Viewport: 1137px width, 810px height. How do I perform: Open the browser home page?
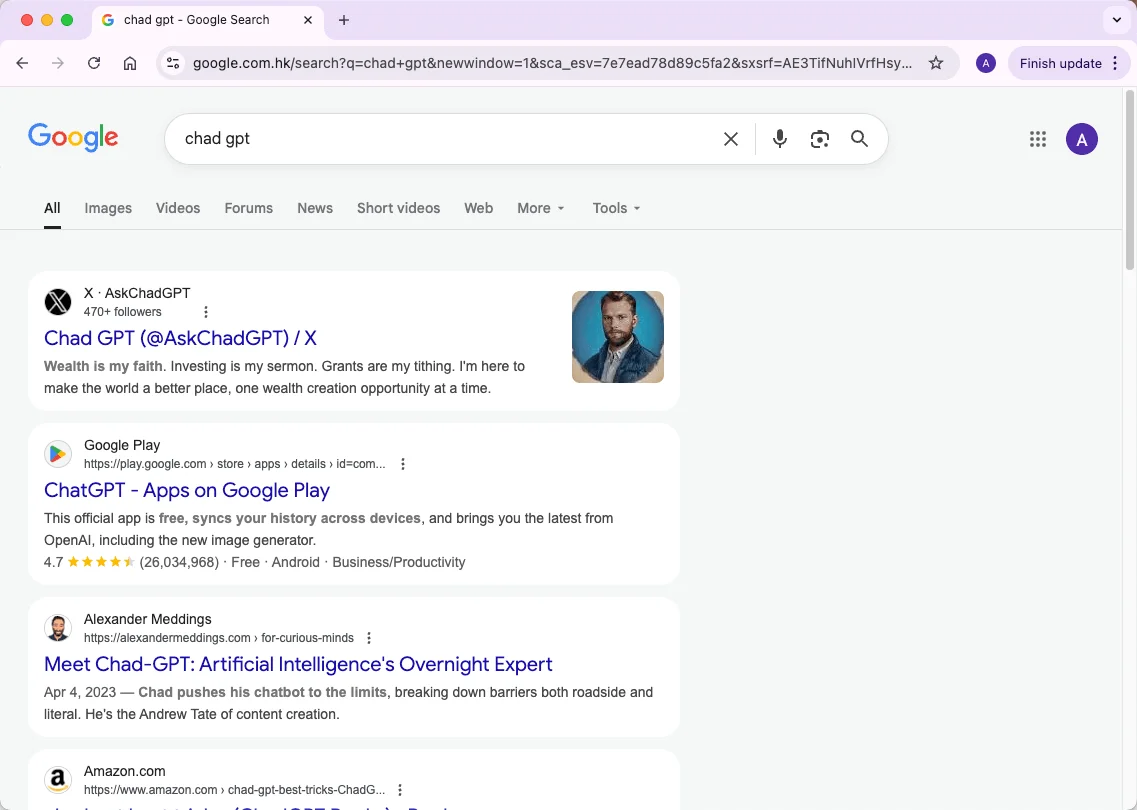coord(130,63)
